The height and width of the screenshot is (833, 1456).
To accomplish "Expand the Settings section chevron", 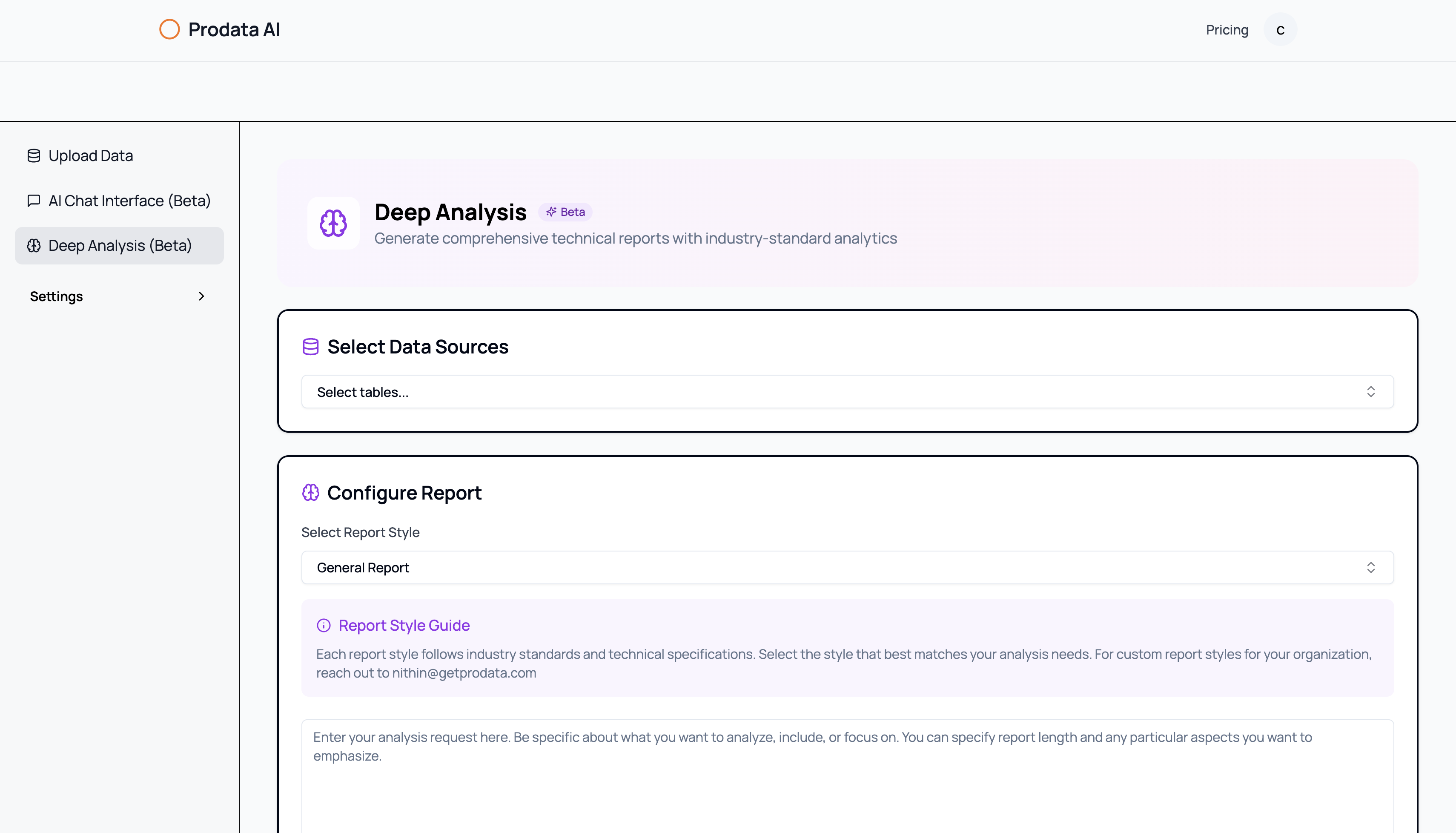I will pyautogui.click(x=201, y=296).
